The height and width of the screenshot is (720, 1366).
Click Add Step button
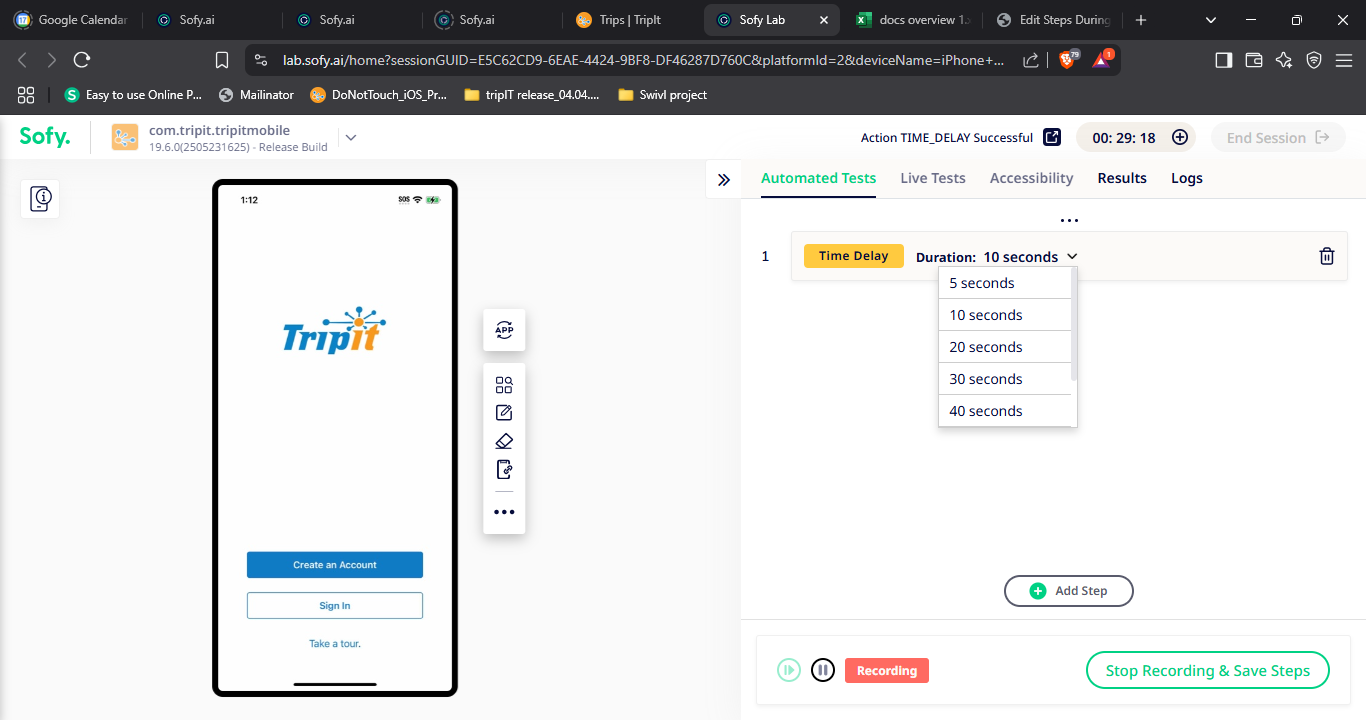pos(1069,591)
